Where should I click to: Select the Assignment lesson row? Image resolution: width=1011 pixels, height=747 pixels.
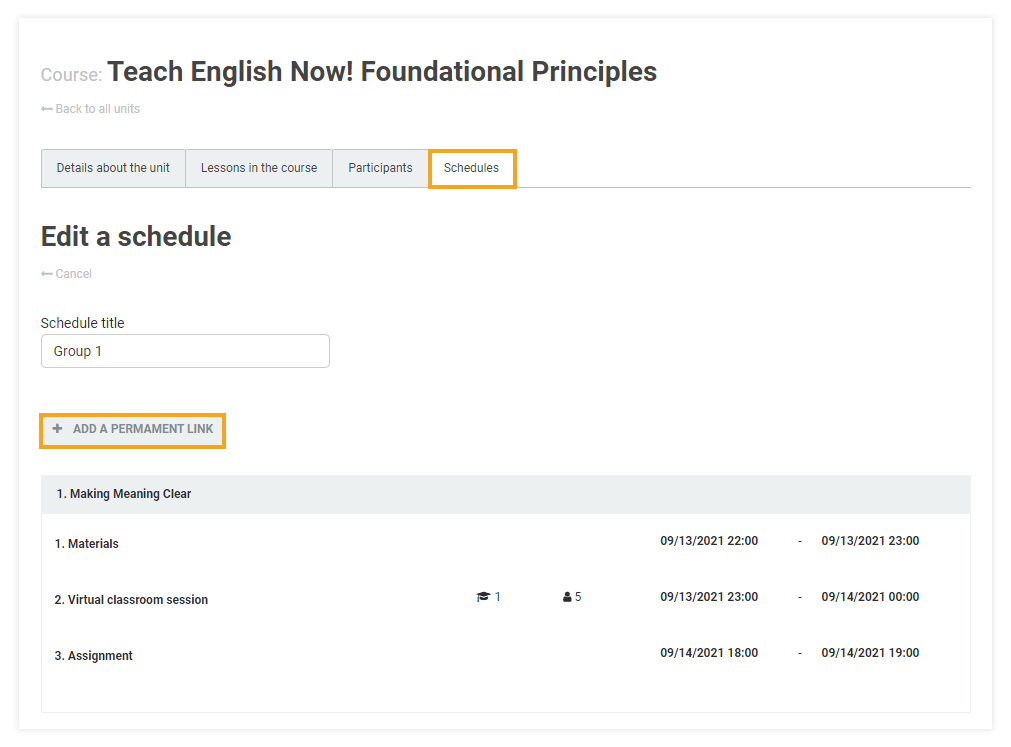click(x=506, y=655)
